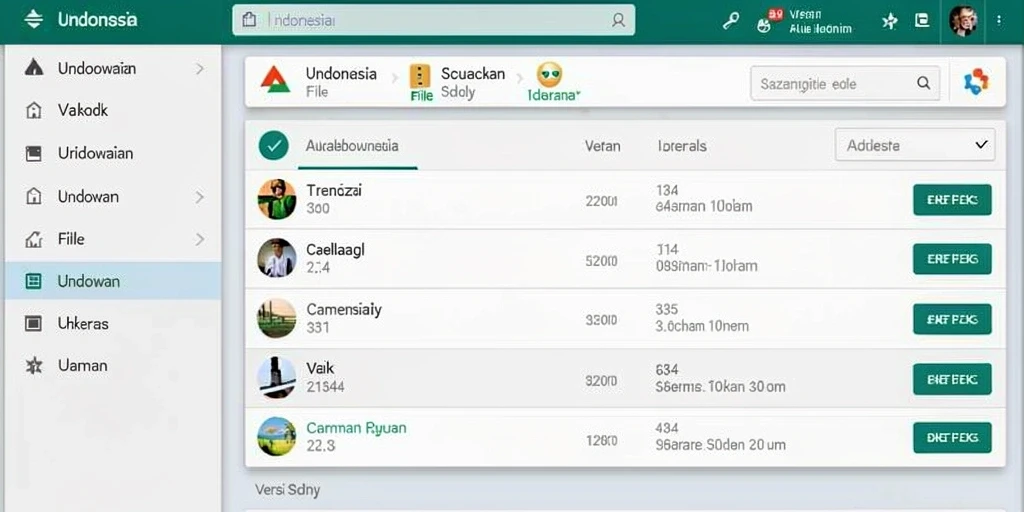This screenshot has width=1024, height=512.
Task: Expand the Undoowaian sidebar chevron
Action: (x=200, y=69)
